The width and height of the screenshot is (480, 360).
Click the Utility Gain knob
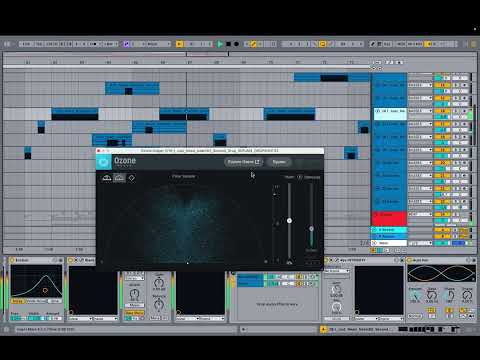coord(159,283)
